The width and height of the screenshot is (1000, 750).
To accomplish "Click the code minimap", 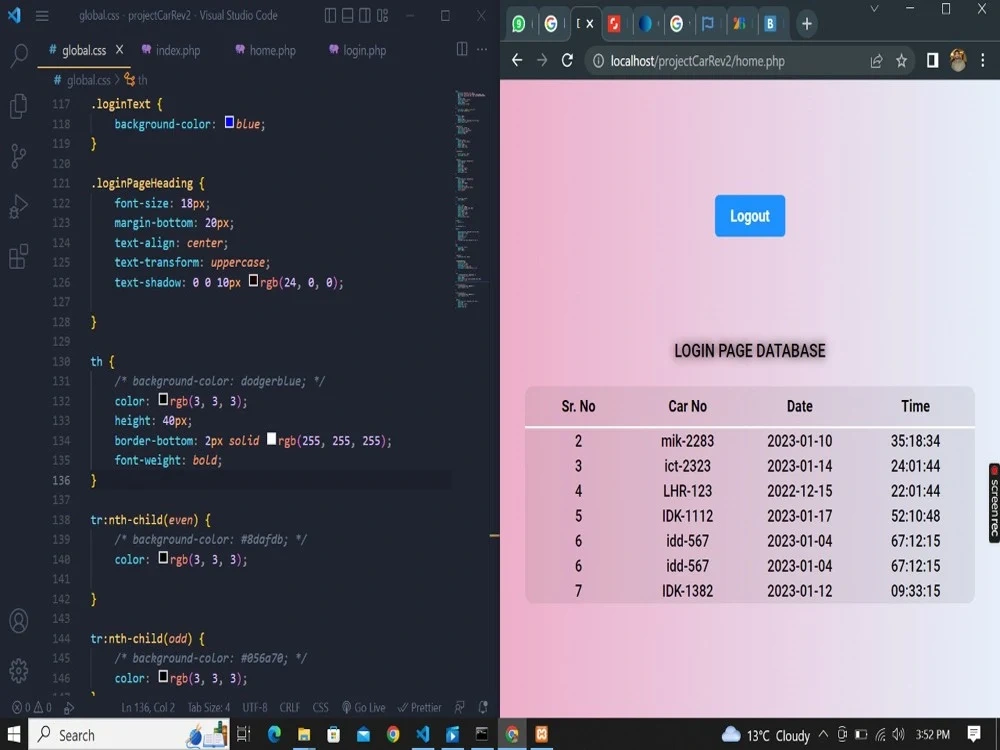I will pyautogui.click(x=471, y=199).
